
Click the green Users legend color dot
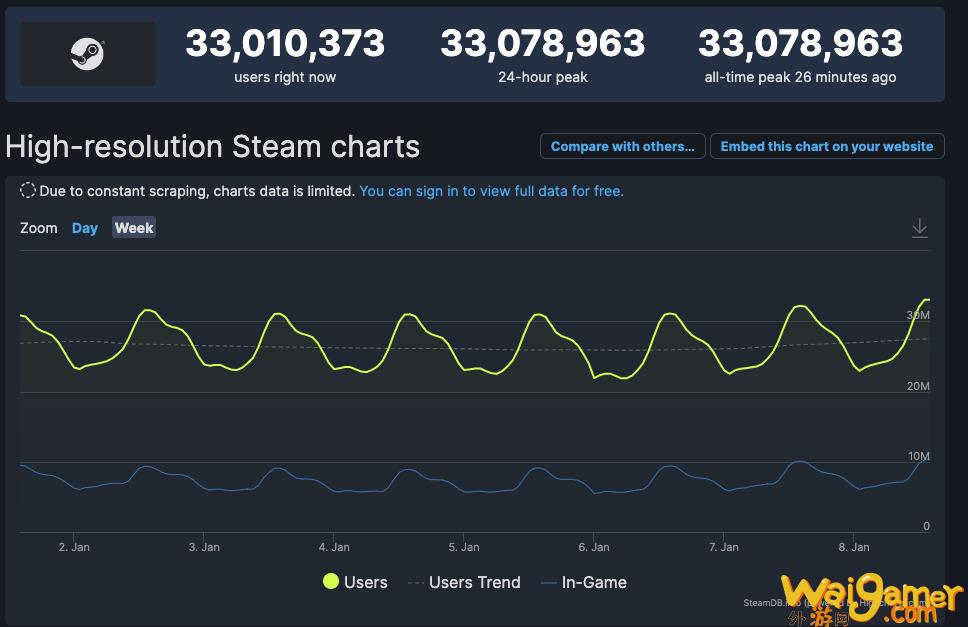[331, 581]
